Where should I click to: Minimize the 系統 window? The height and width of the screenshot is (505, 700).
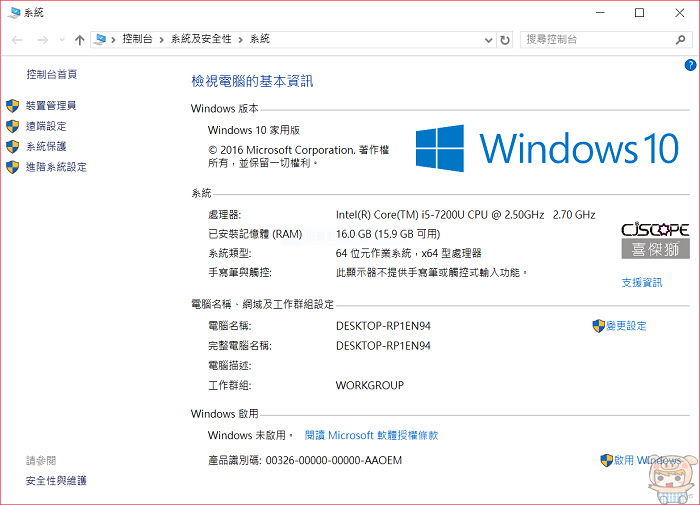(600, 13)
